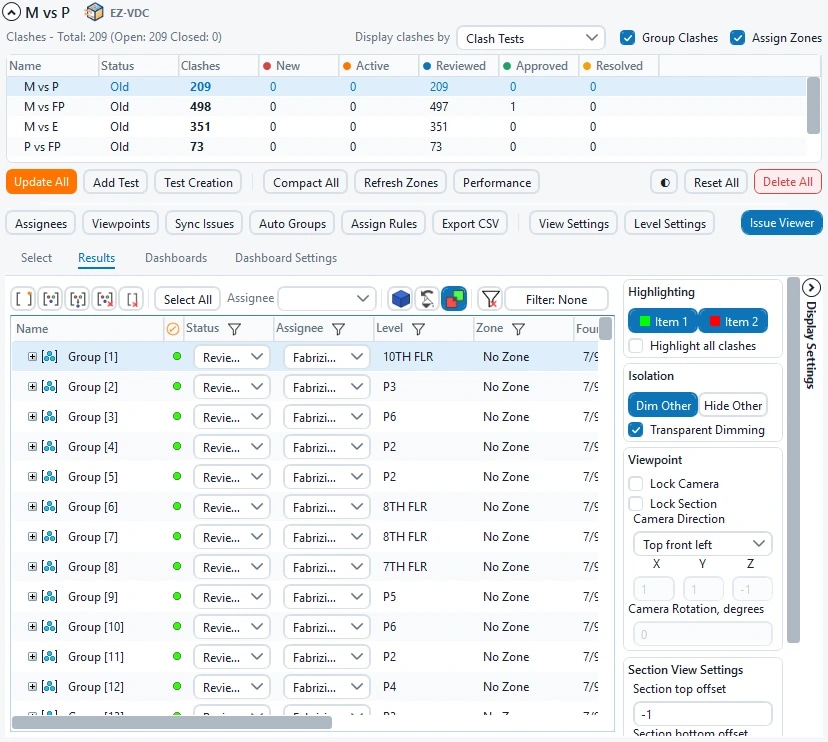Click the clear filter funnel icon
Image resolution: width=828 pixels, height=742 pixels.
point(491,299)
